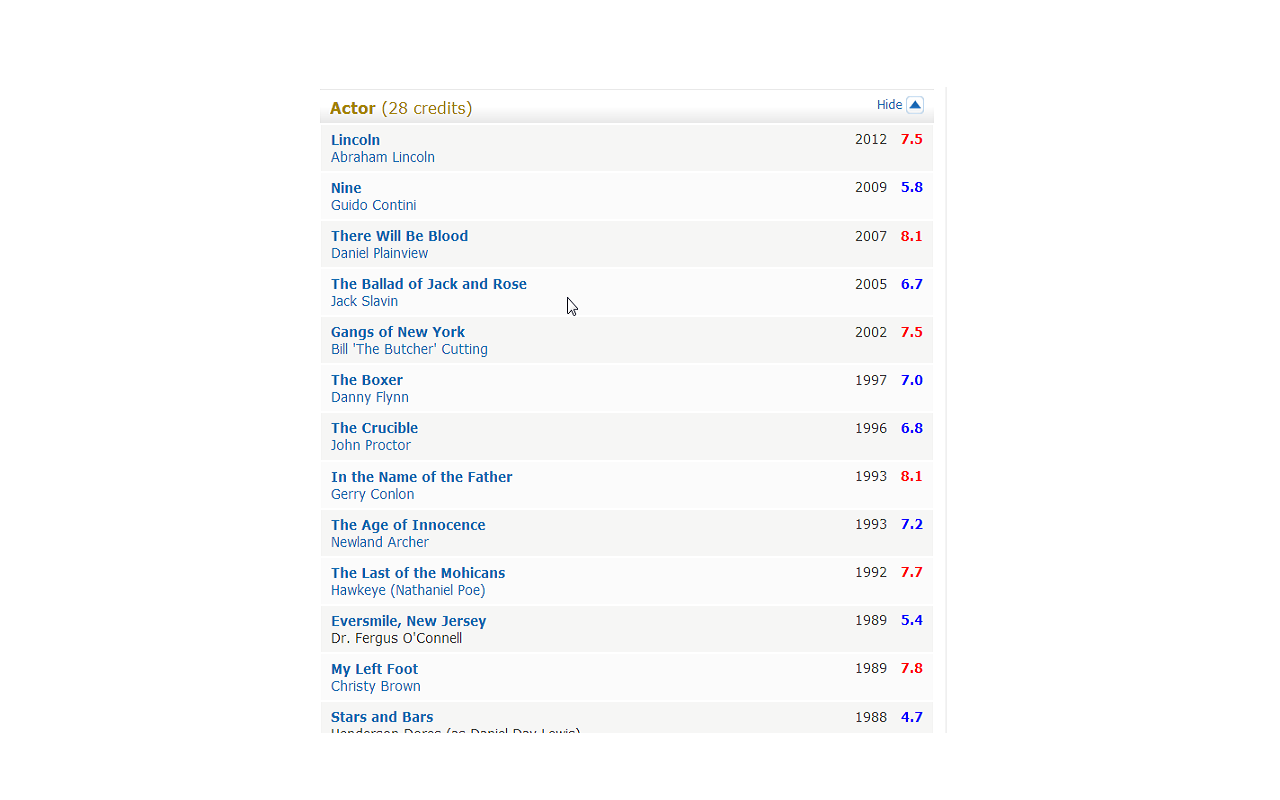
Task: Click the collapse arrow next to Hide
Action: (917, 104)
